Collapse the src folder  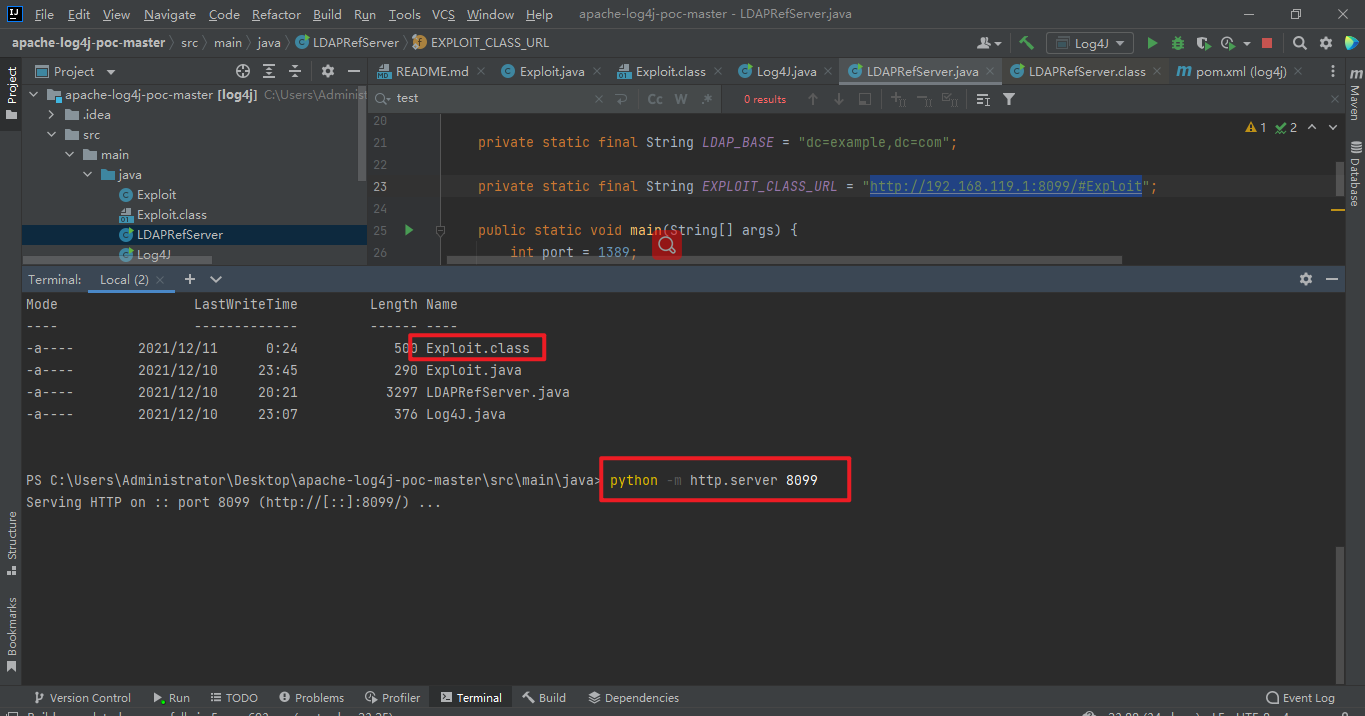[52, 135]
